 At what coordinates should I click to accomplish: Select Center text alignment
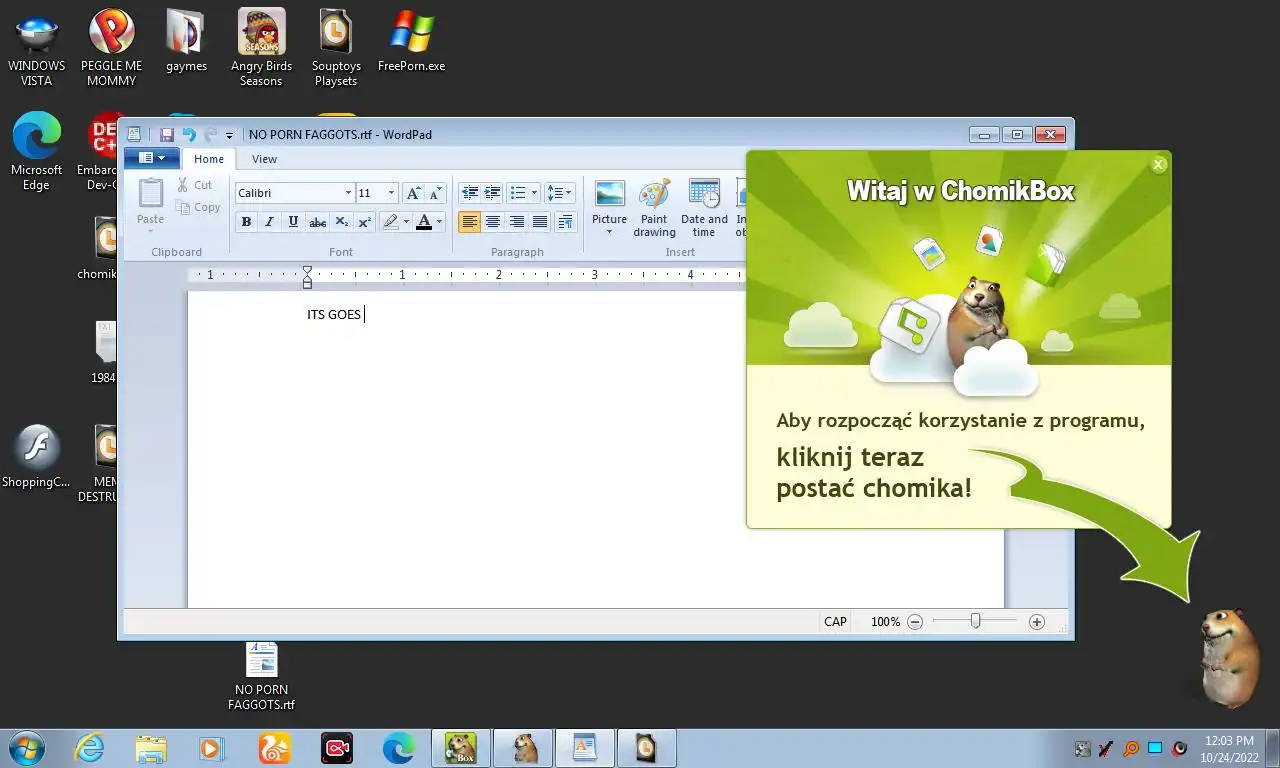[493, 222]
